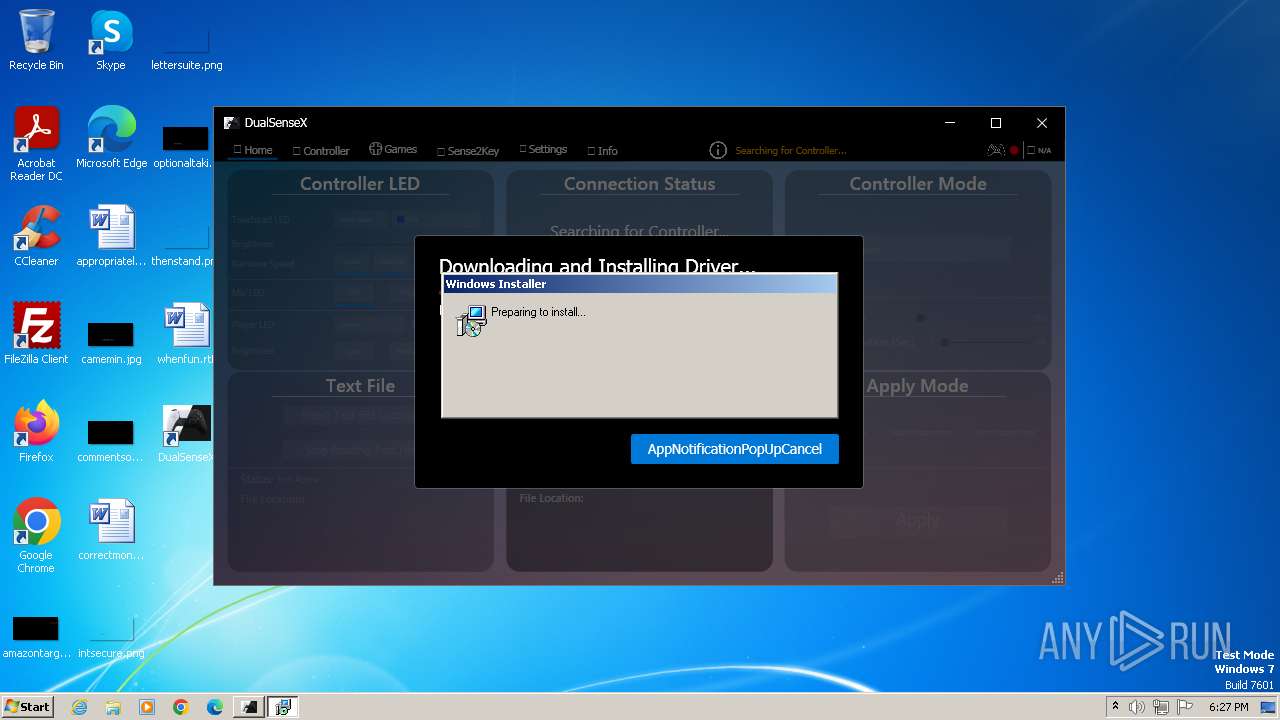This screenshot has height=720, width=1280.
Task: Switch to the Info tab
Action: [602, 151]
